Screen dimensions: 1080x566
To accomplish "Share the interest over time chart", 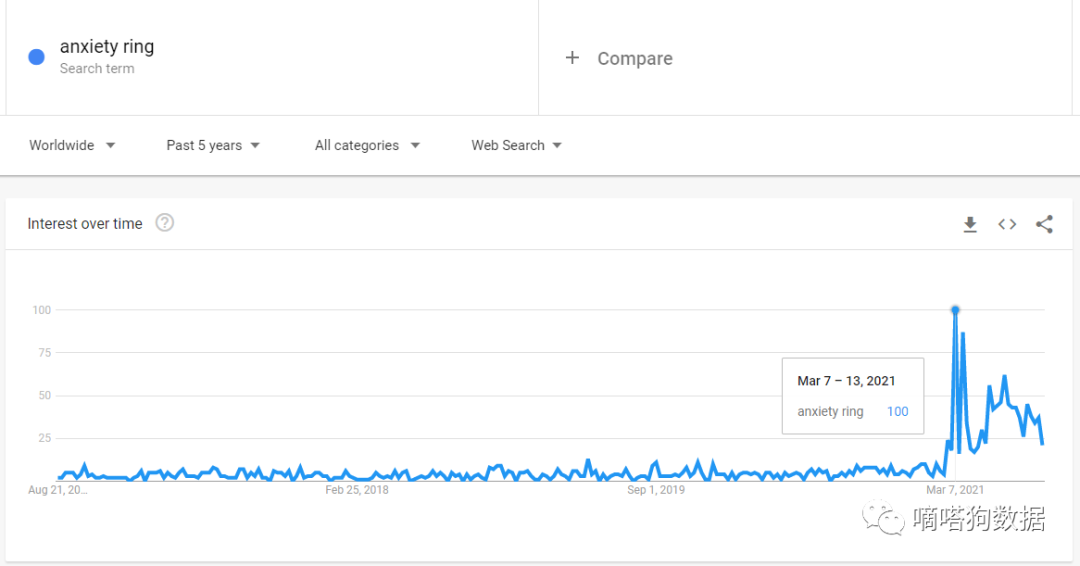I will [1044, 224].
